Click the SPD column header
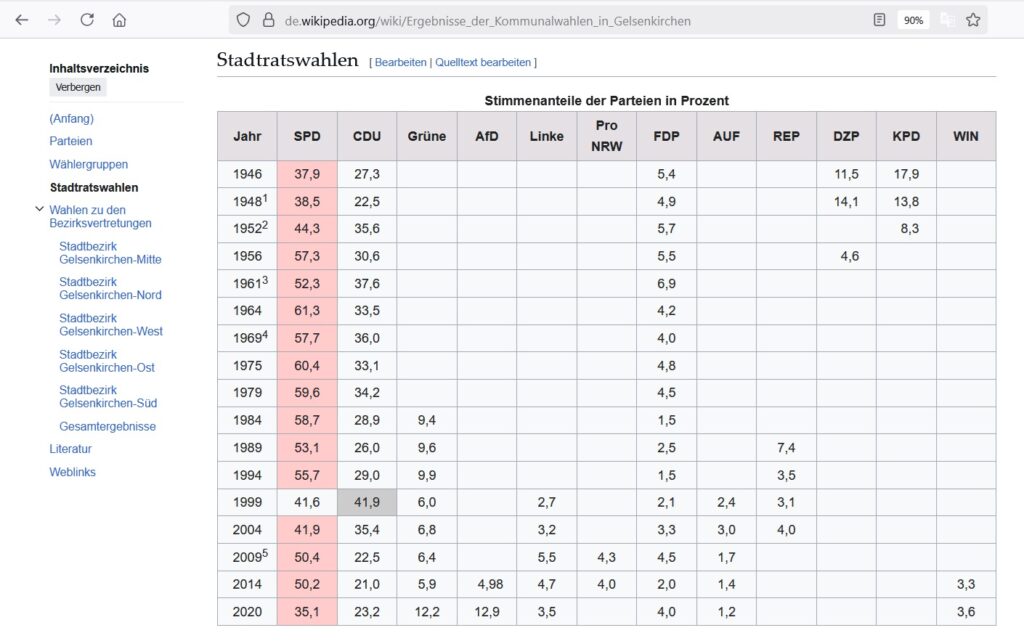Image resolution: width=1024 pixels, height=641 pixels. point(307,136)
